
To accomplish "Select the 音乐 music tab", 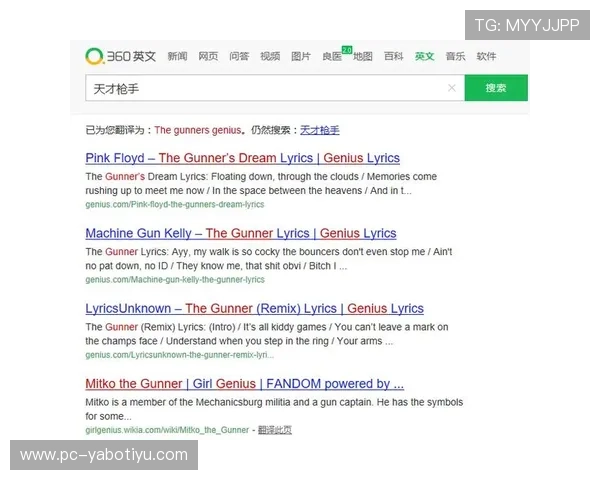I will 455,56.
